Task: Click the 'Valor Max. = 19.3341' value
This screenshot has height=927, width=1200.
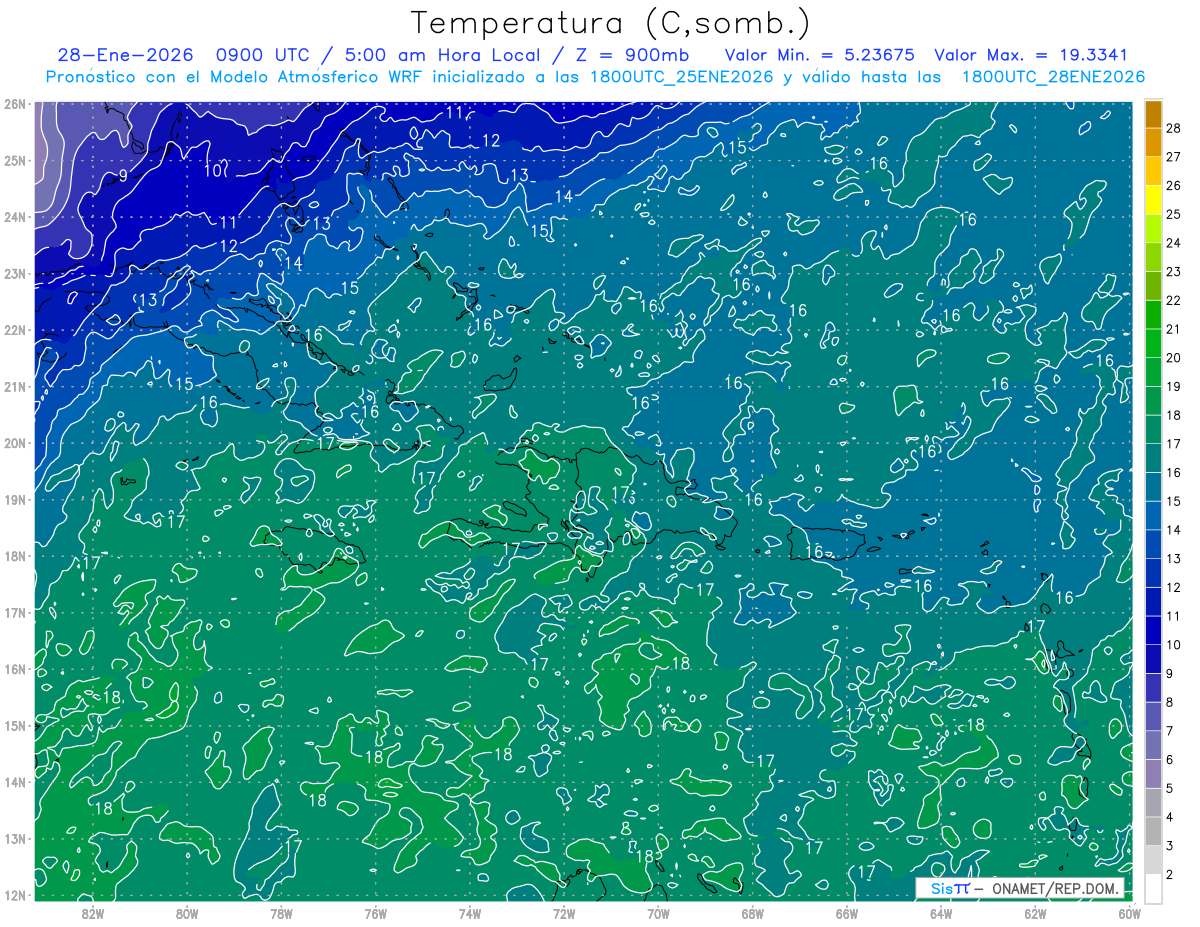Action: [1030, 55]
